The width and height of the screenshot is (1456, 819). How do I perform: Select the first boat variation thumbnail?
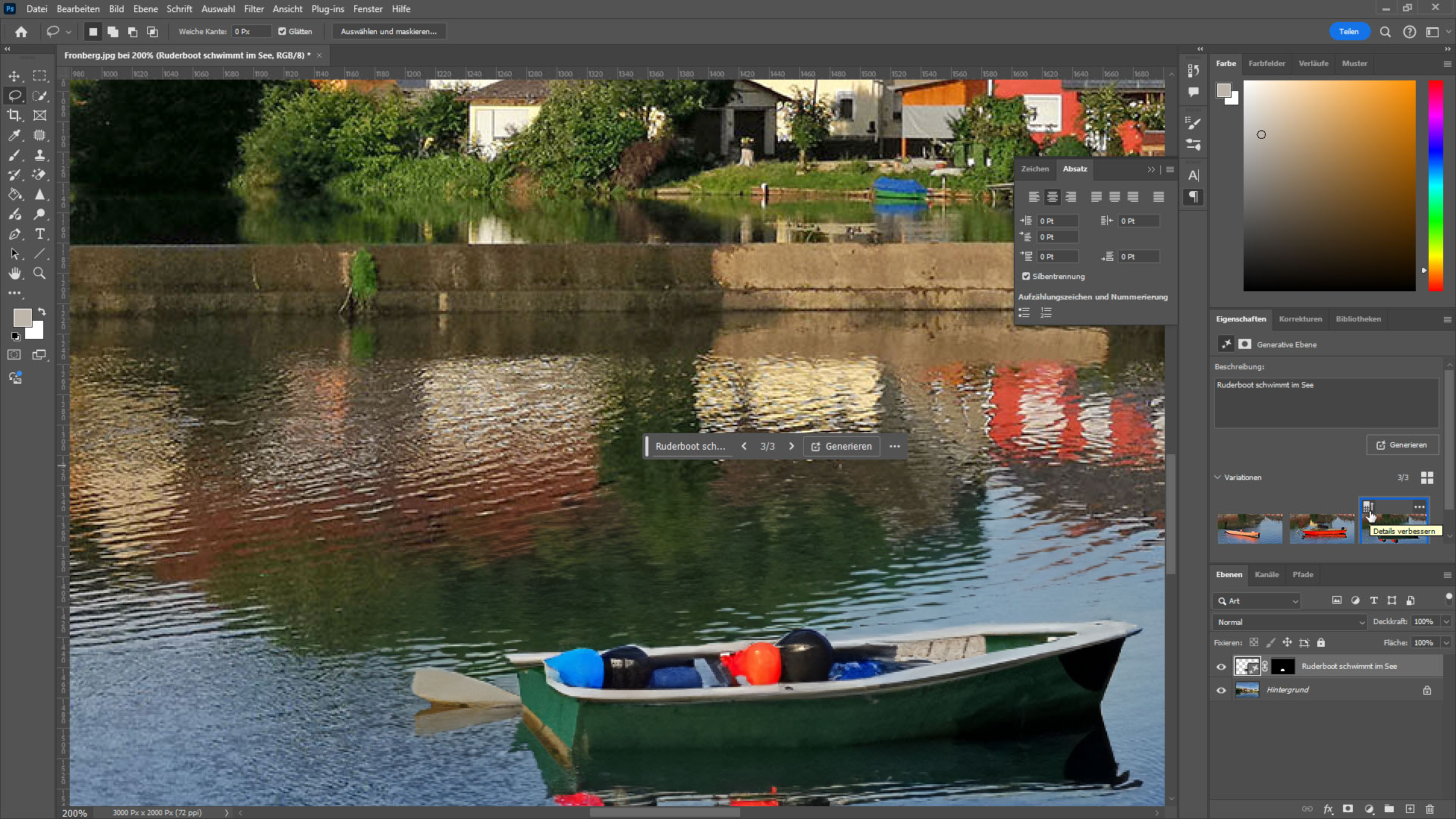click(x=1249, y=529)
